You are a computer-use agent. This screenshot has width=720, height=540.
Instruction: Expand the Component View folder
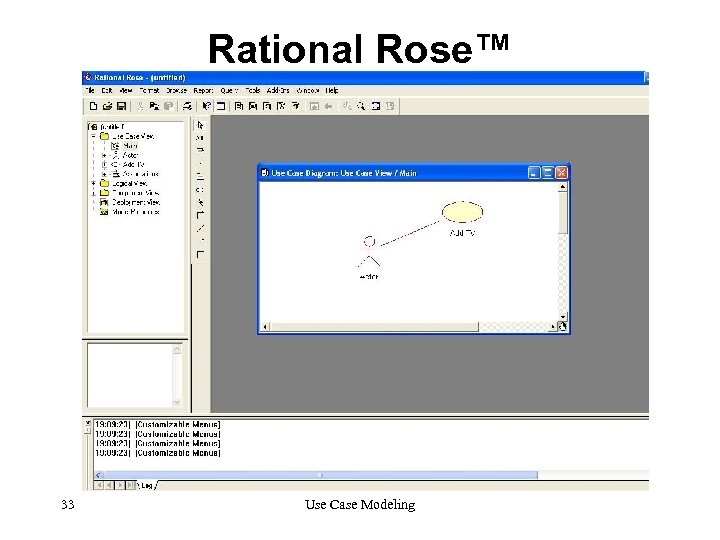(x=94, y=193)
